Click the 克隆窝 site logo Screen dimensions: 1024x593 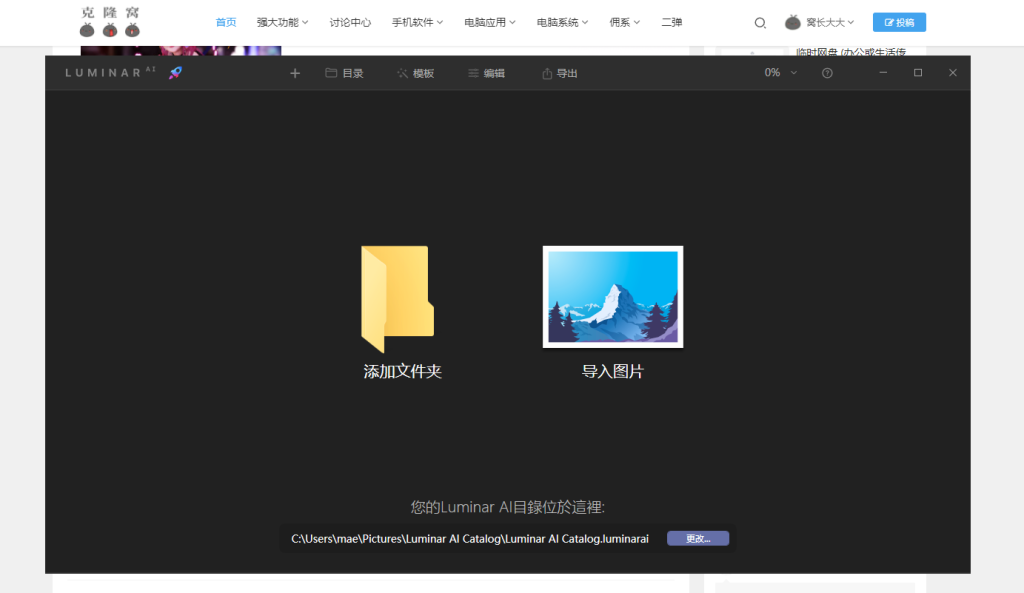point(110,22)
